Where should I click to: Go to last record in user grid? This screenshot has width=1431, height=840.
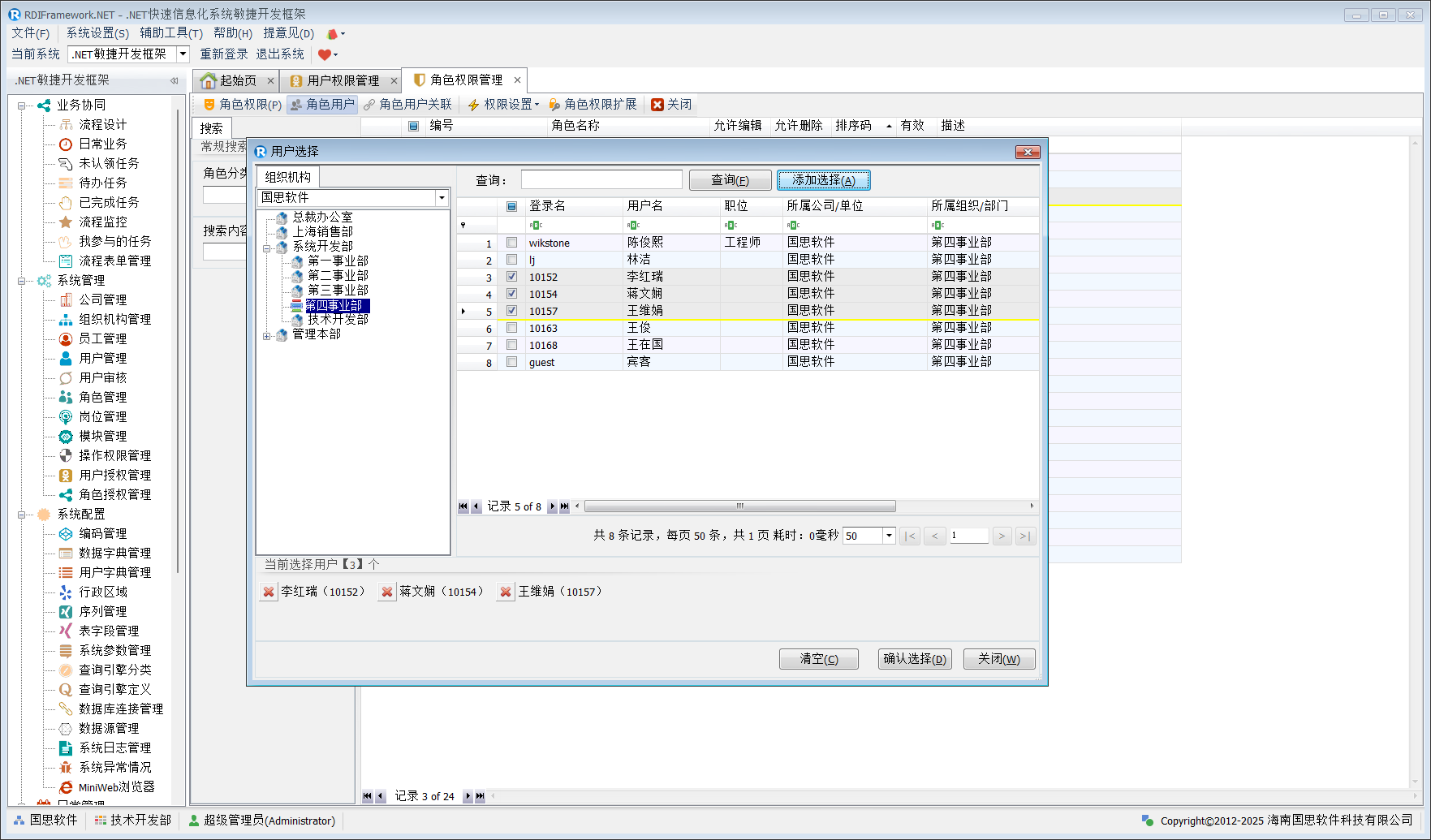(x=565, y=506)
